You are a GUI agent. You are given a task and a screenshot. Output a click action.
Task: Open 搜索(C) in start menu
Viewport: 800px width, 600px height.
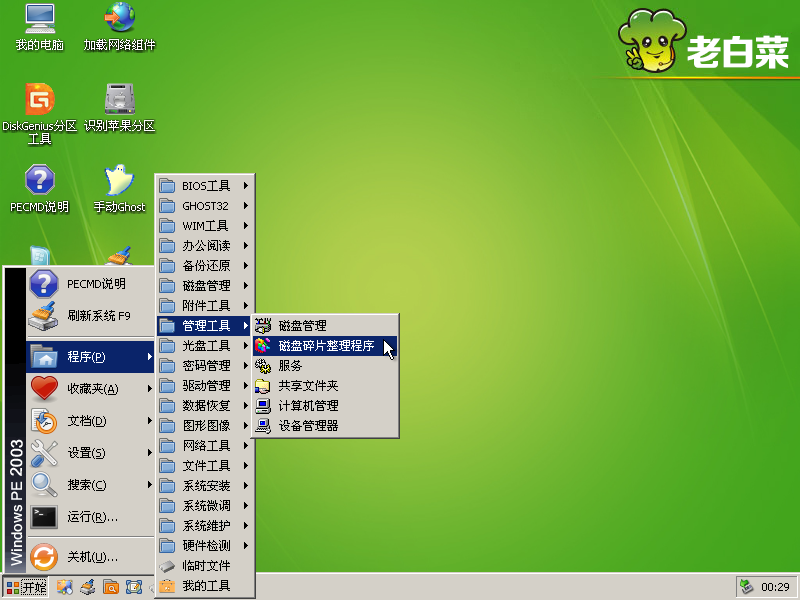point(90,485)
